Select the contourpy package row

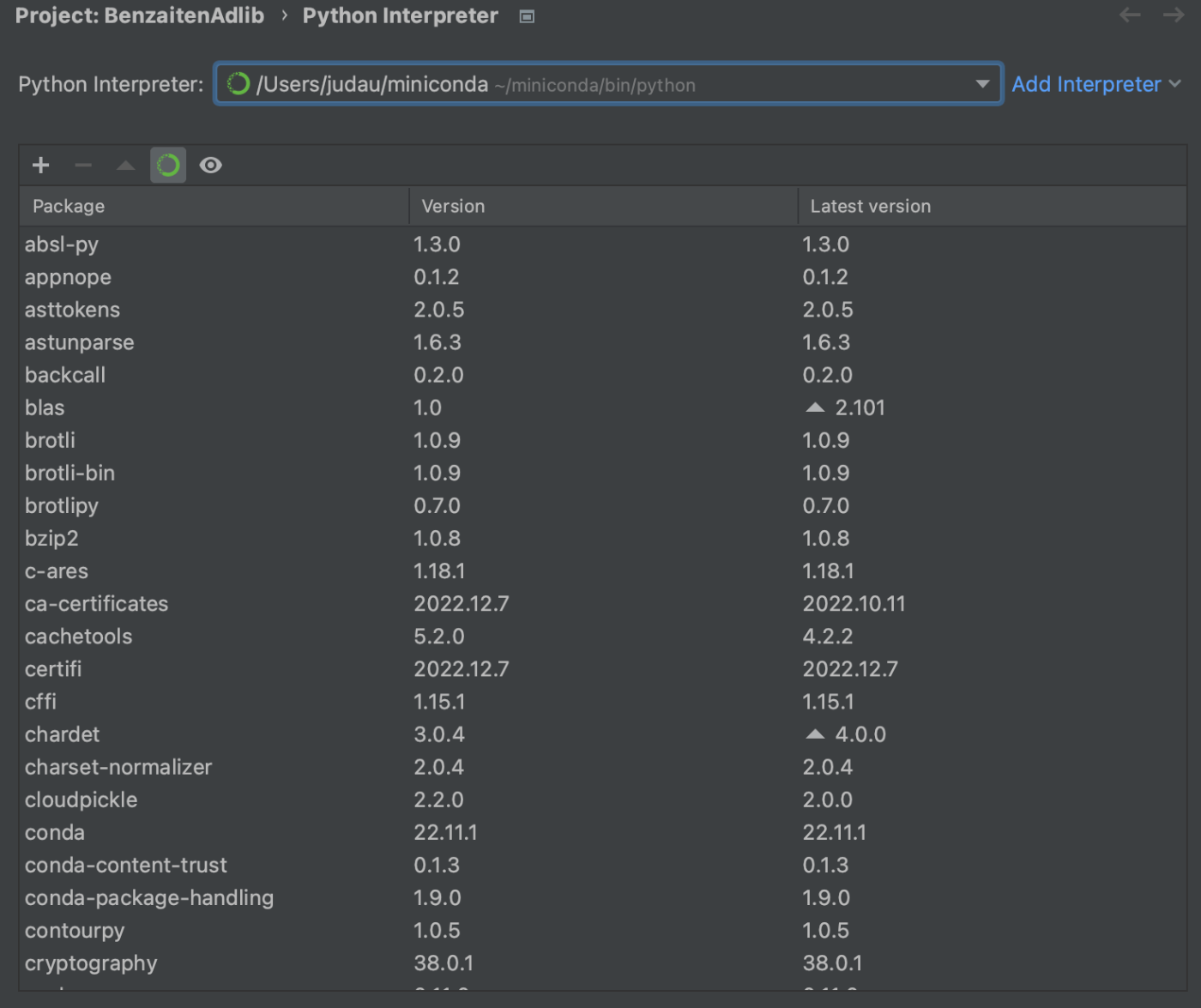coord(603,930)
